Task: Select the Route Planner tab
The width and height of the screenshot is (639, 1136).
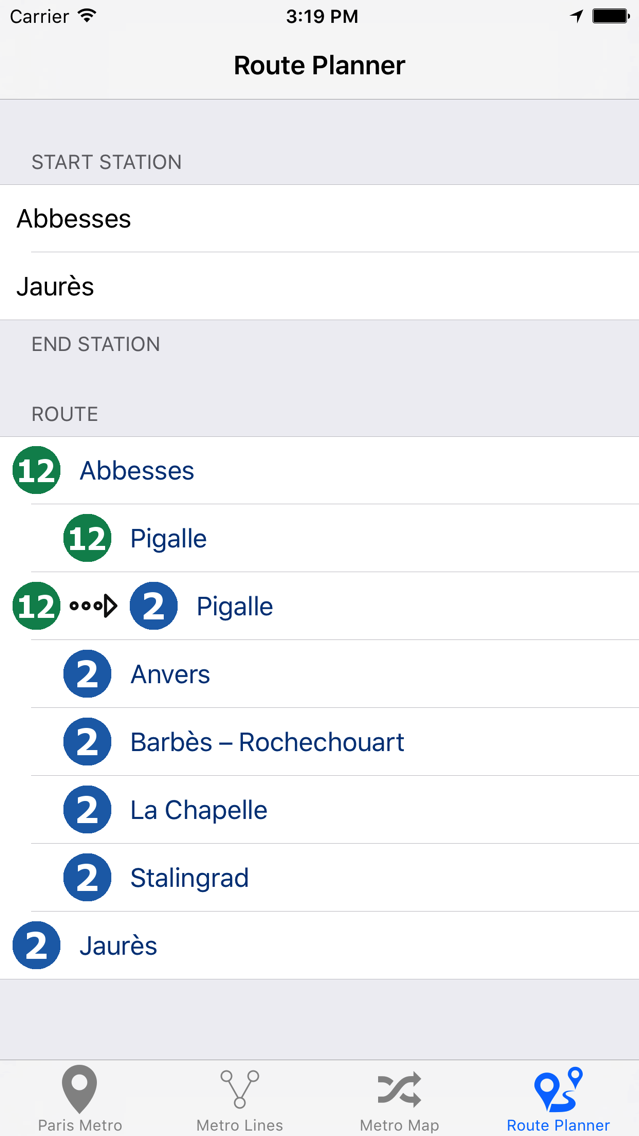Action: [x=558, y=1098]
